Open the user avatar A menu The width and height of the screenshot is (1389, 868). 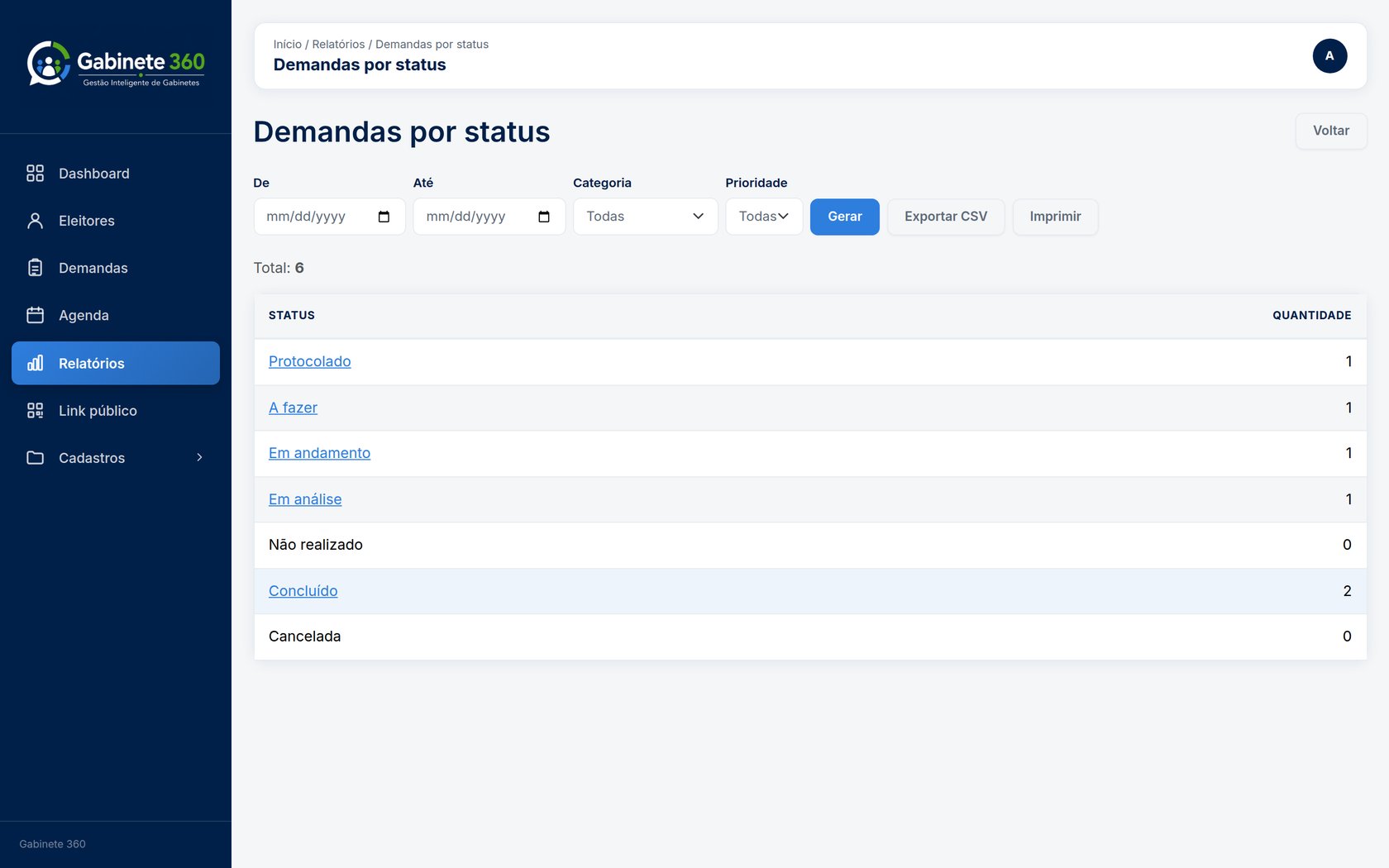(1329, 56)
